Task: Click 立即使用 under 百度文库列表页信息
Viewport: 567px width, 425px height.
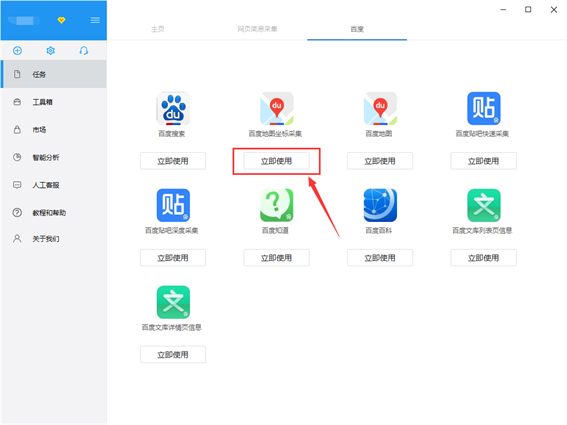Action: click(x=483, y=258)
